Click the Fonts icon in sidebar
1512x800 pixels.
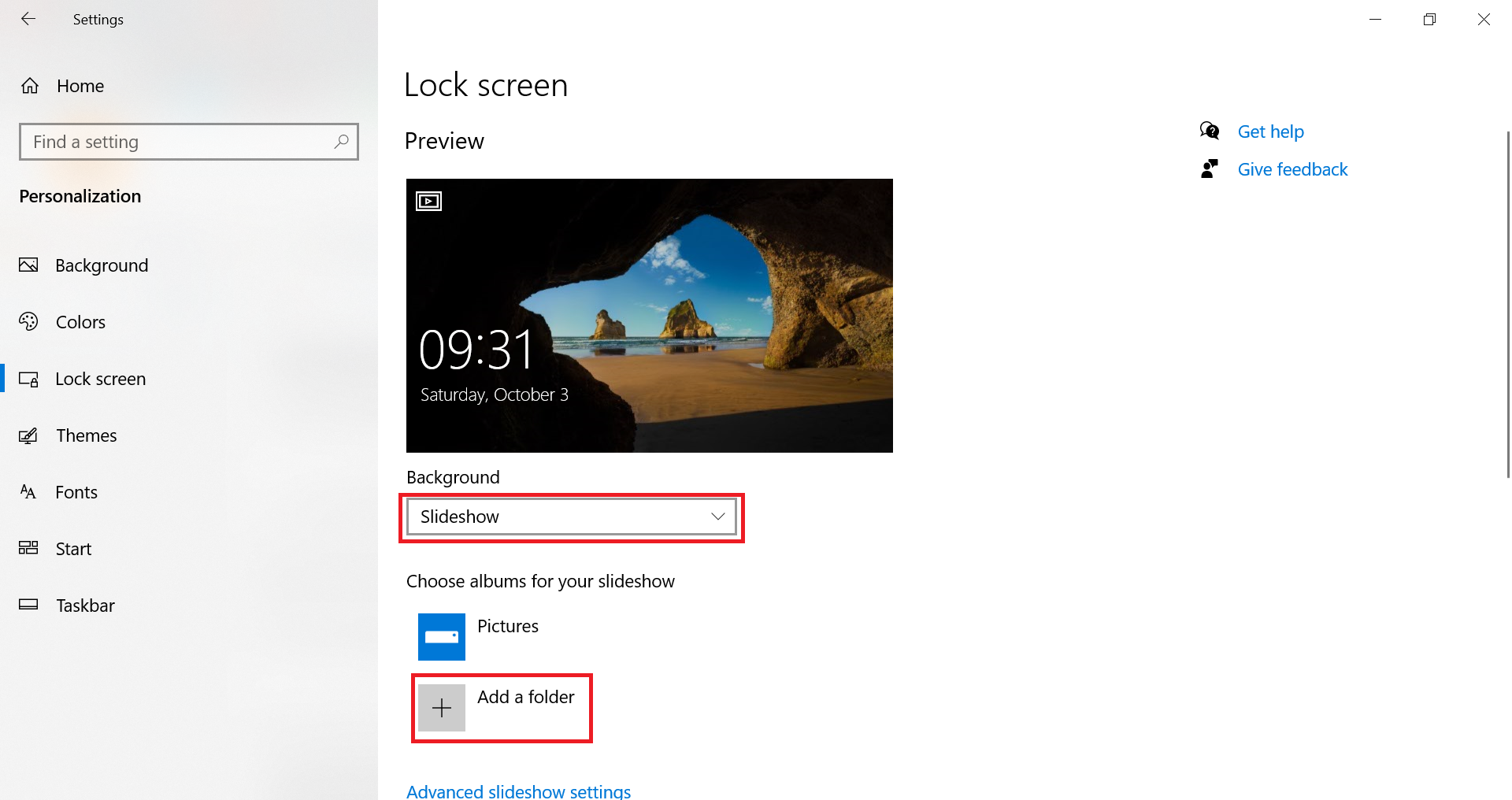(x=28, y=492)
